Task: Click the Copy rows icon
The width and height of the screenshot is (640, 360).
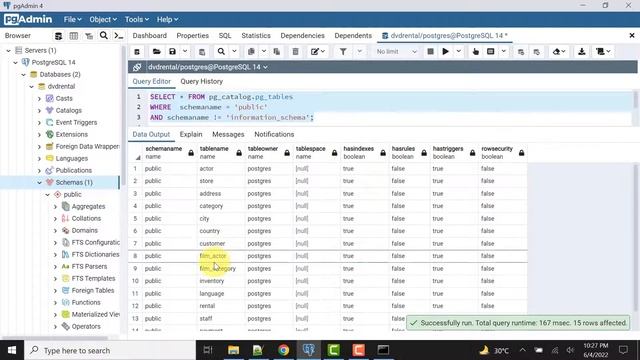Action: 251,51
